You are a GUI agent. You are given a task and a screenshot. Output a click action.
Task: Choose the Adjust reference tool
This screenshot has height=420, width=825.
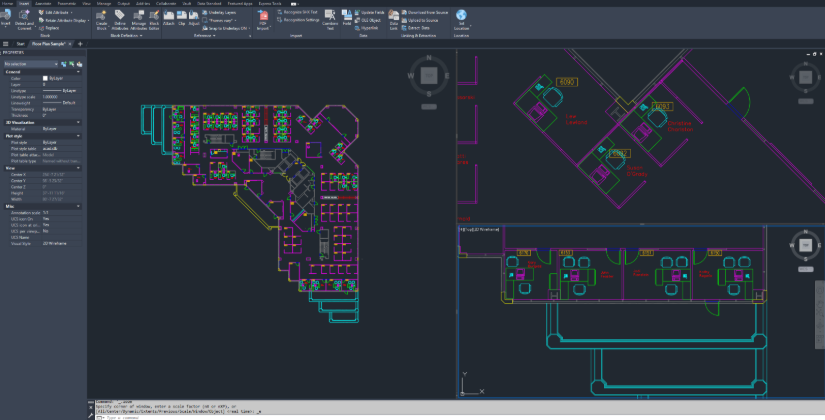(x=194, y=18)
